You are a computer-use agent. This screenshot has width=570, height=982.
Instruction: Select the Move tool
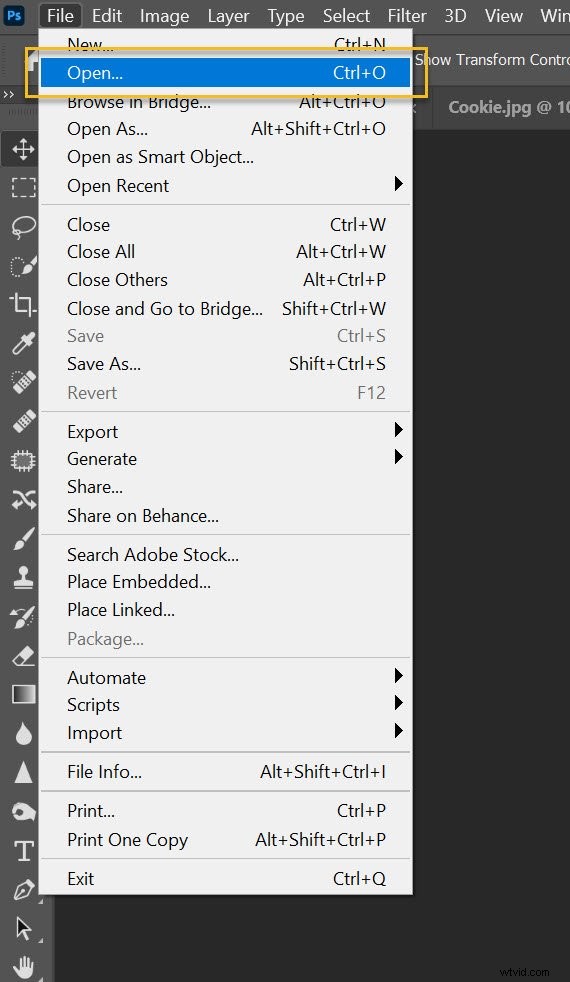click(23, 149)
